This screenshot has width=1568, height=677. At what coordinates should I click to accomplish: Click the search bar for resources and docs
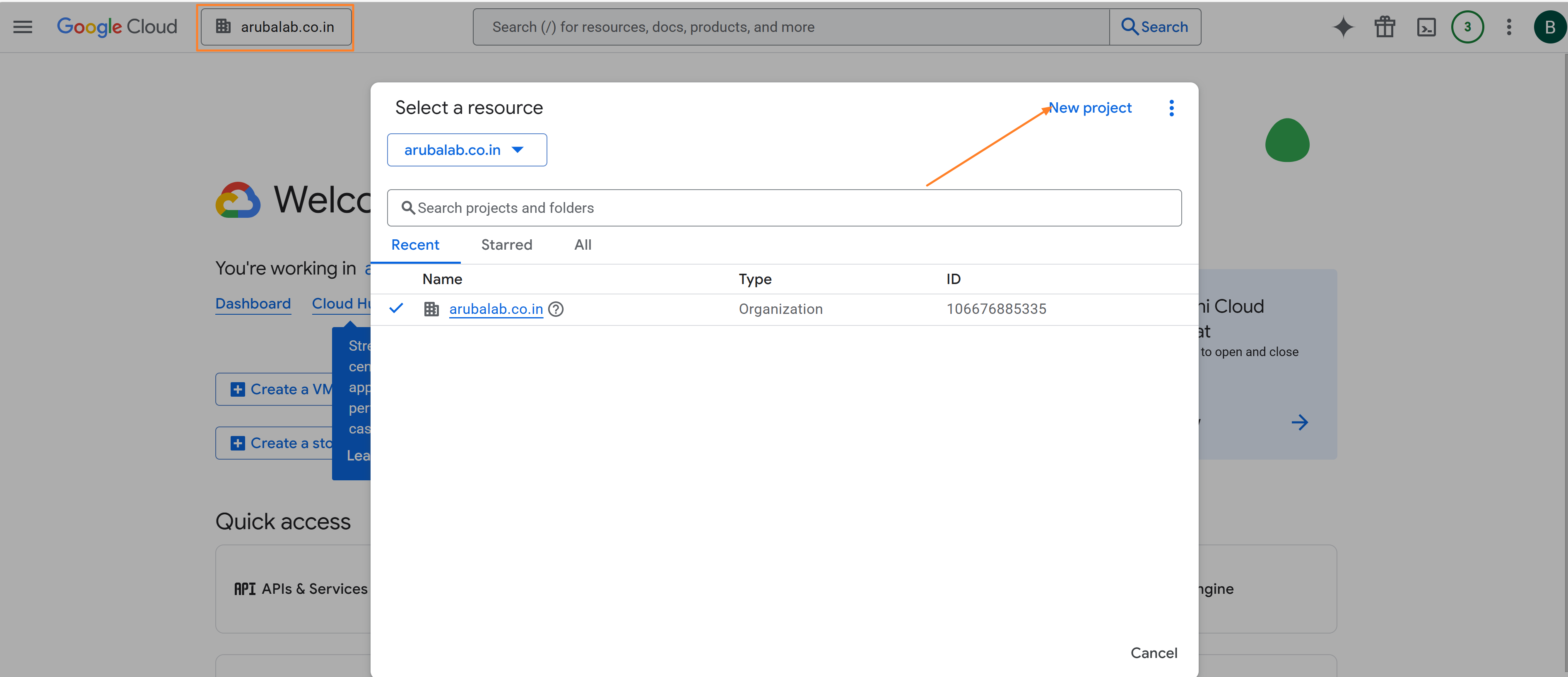(x=791, y=27)
